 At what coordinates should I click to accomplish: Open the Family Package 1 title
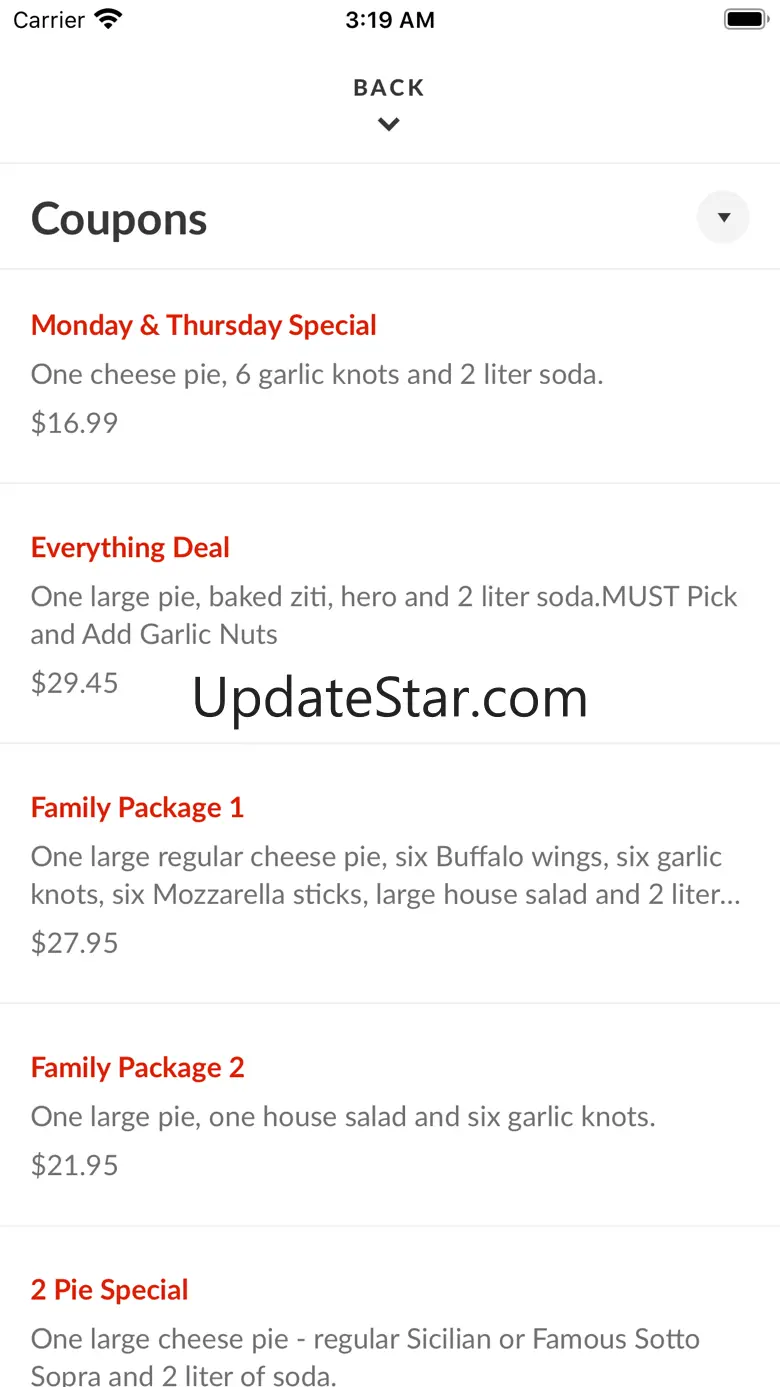pyautogui.click(x=137, y=807)
